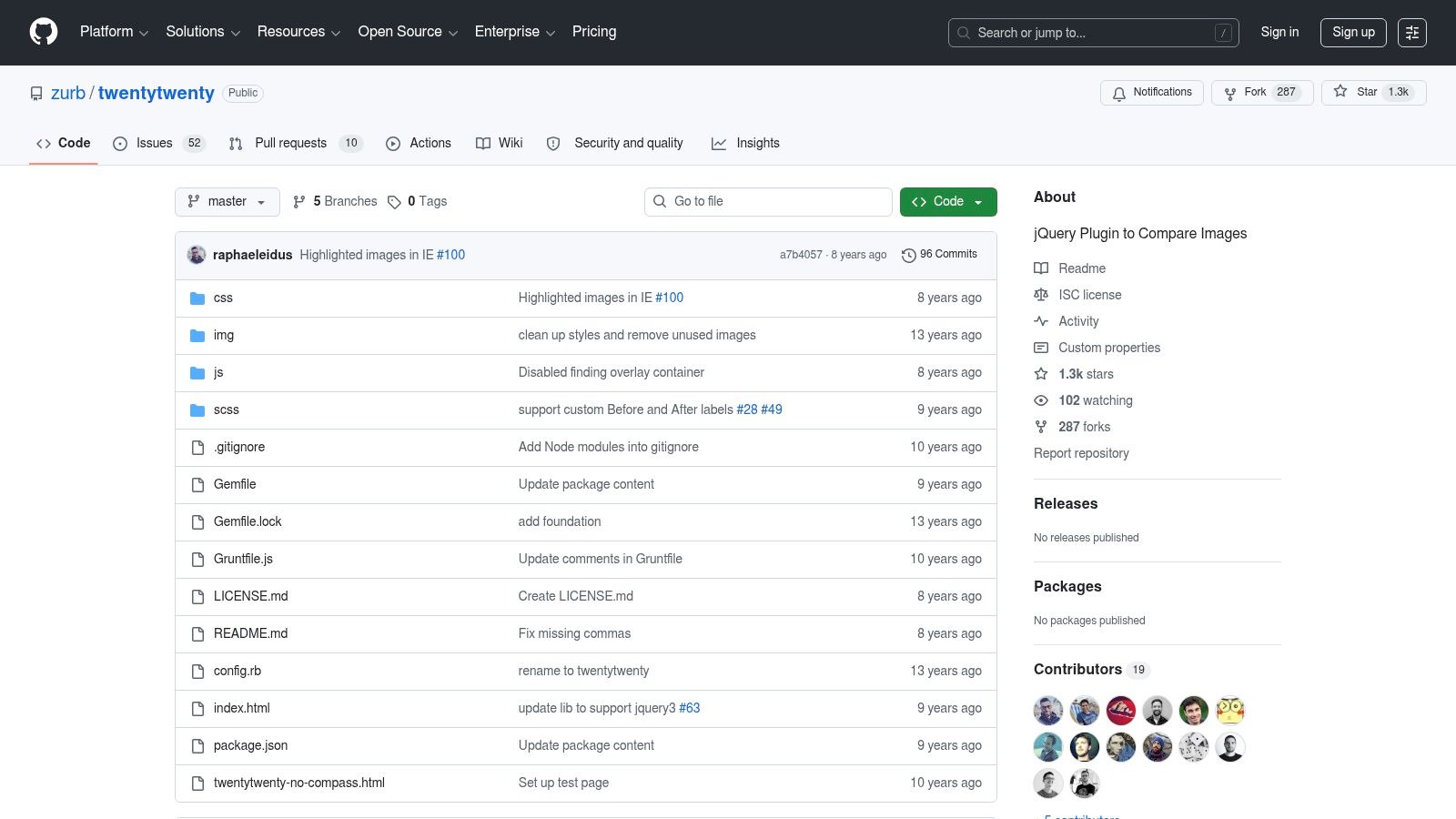
Task: Click the package.json file icon
Action: coord(197,746)
